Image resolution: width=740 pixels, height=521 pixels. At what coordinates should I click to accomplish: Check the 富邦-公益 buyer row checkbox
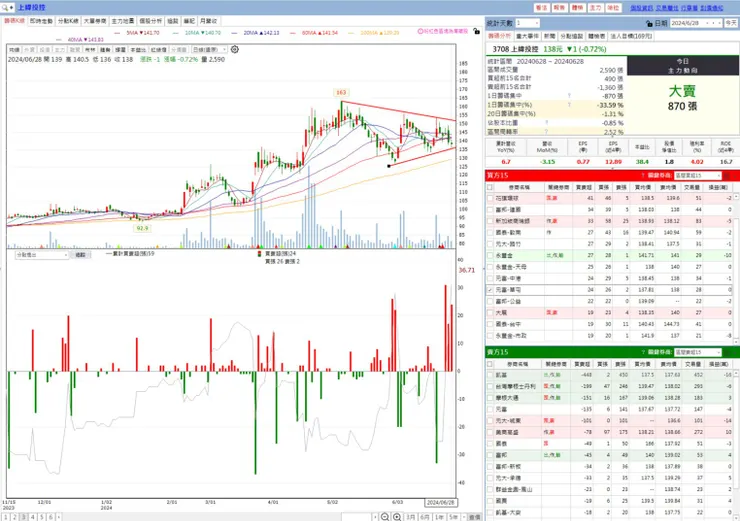click(x=490, y=301)
